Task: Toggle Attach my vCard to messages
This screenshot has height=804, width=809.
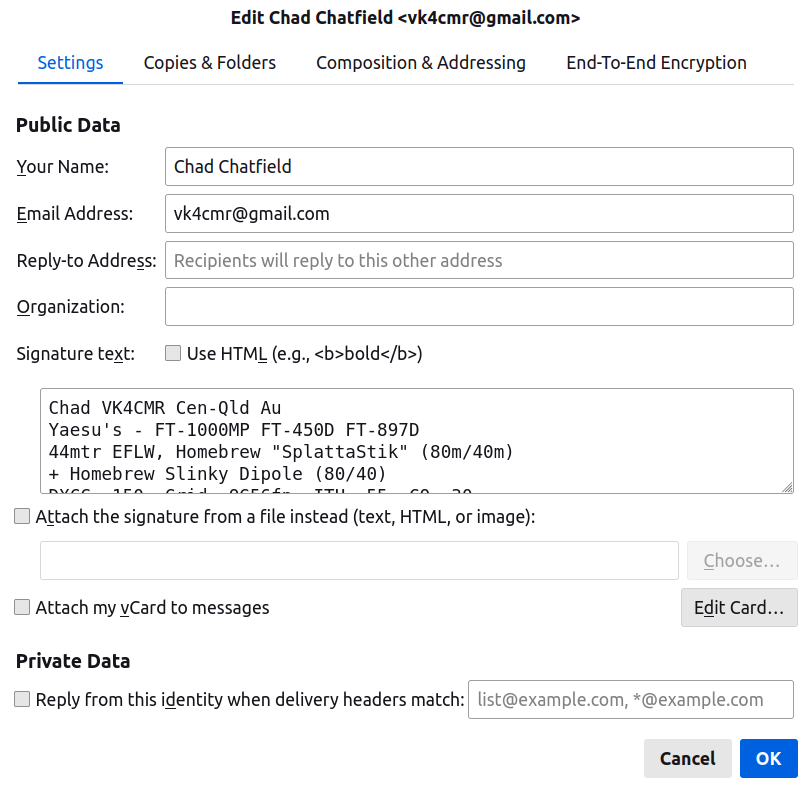Action: 22,607
